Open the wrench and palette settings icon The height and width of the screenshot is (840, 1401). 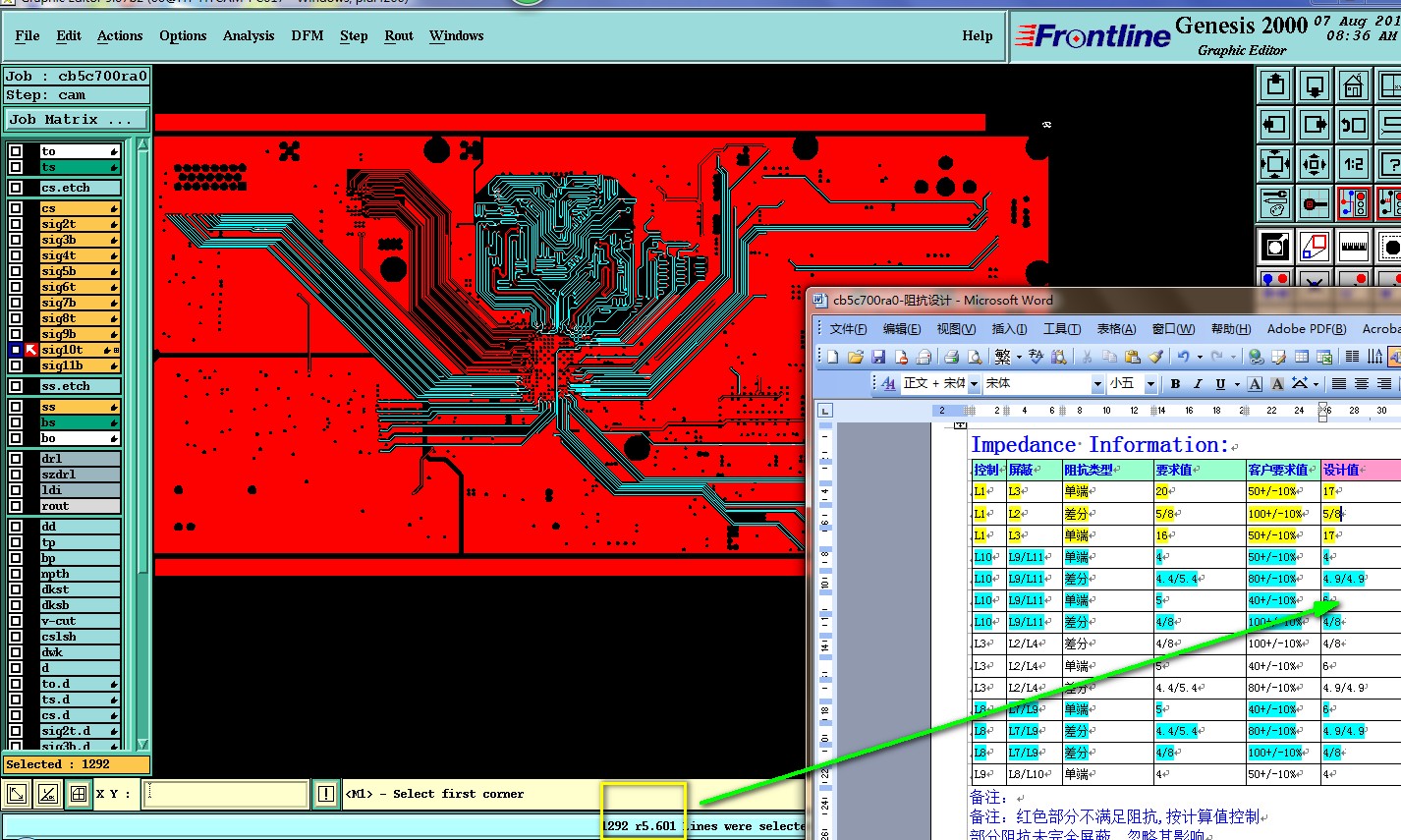(1275, 203)
